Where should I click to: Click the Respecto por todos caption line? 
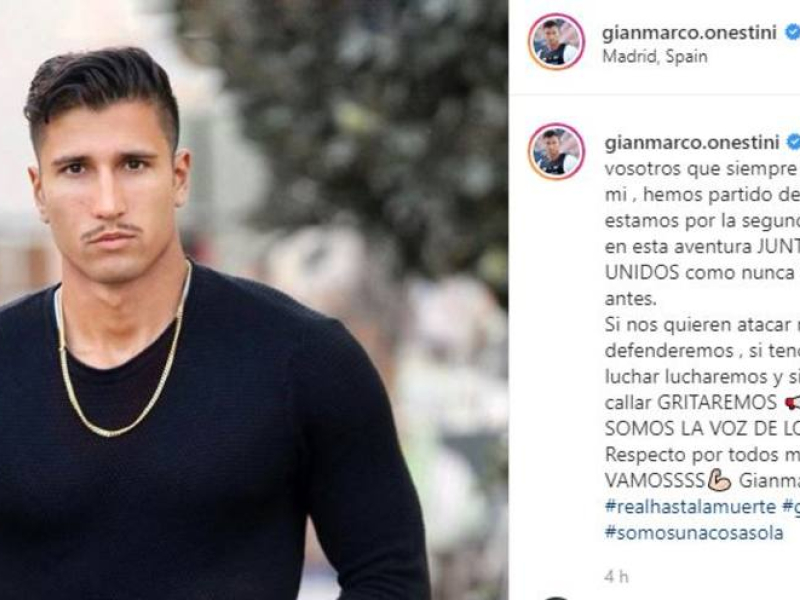tap(702, 455)
